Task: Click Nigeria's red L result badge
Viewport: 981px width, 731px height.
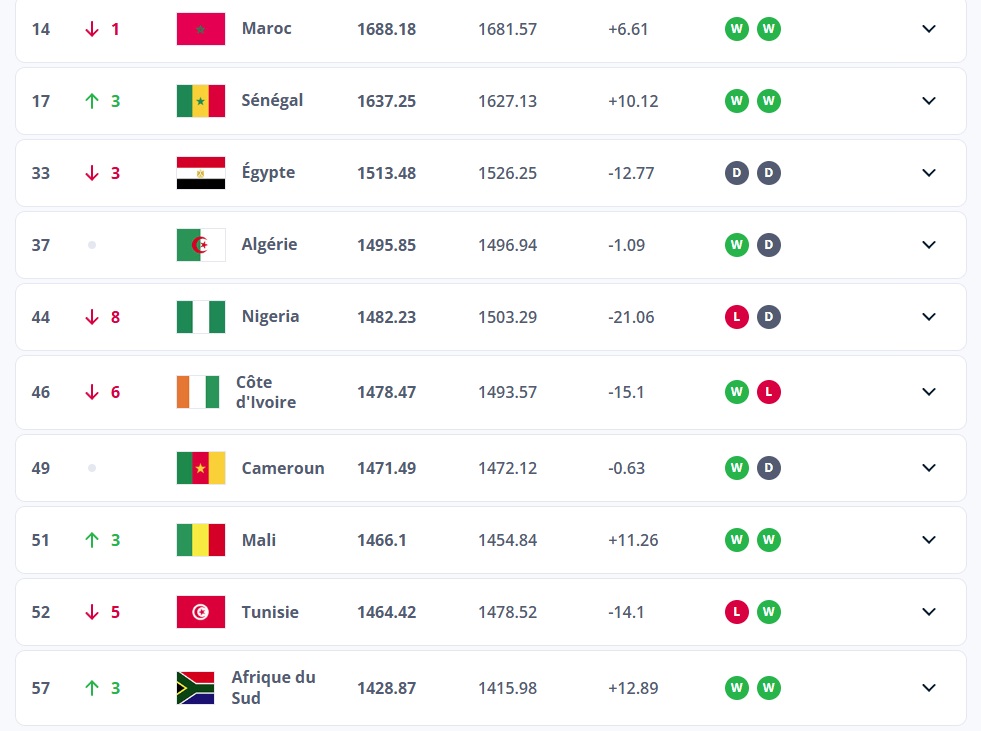Action: click(737, 317)
